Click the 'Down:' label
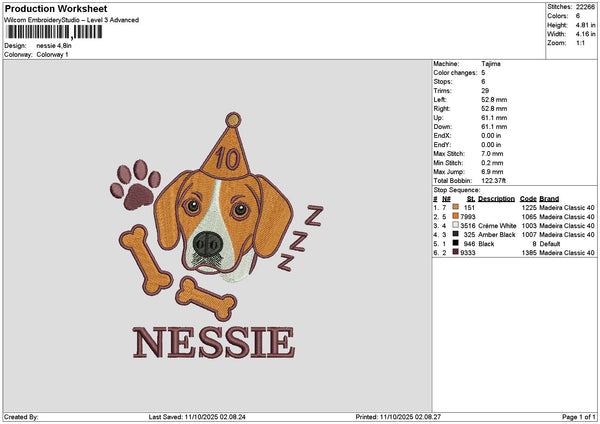Viewport: 600px width, 424px height. [442, 127]
